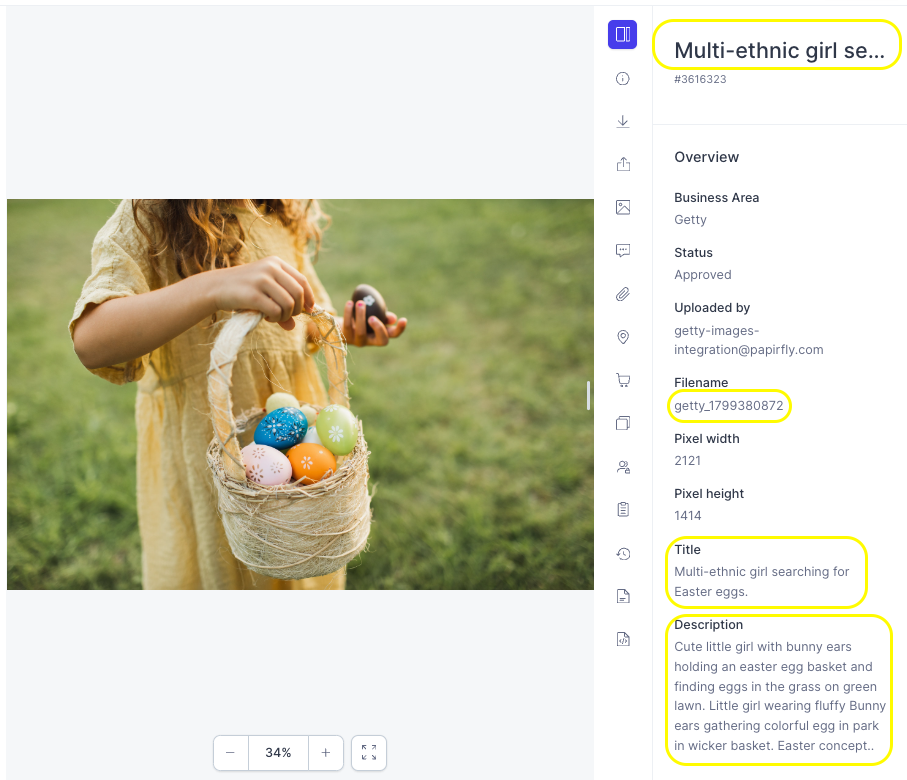Zoom out with the minus button
907x780 pixels.
point(230,753)
